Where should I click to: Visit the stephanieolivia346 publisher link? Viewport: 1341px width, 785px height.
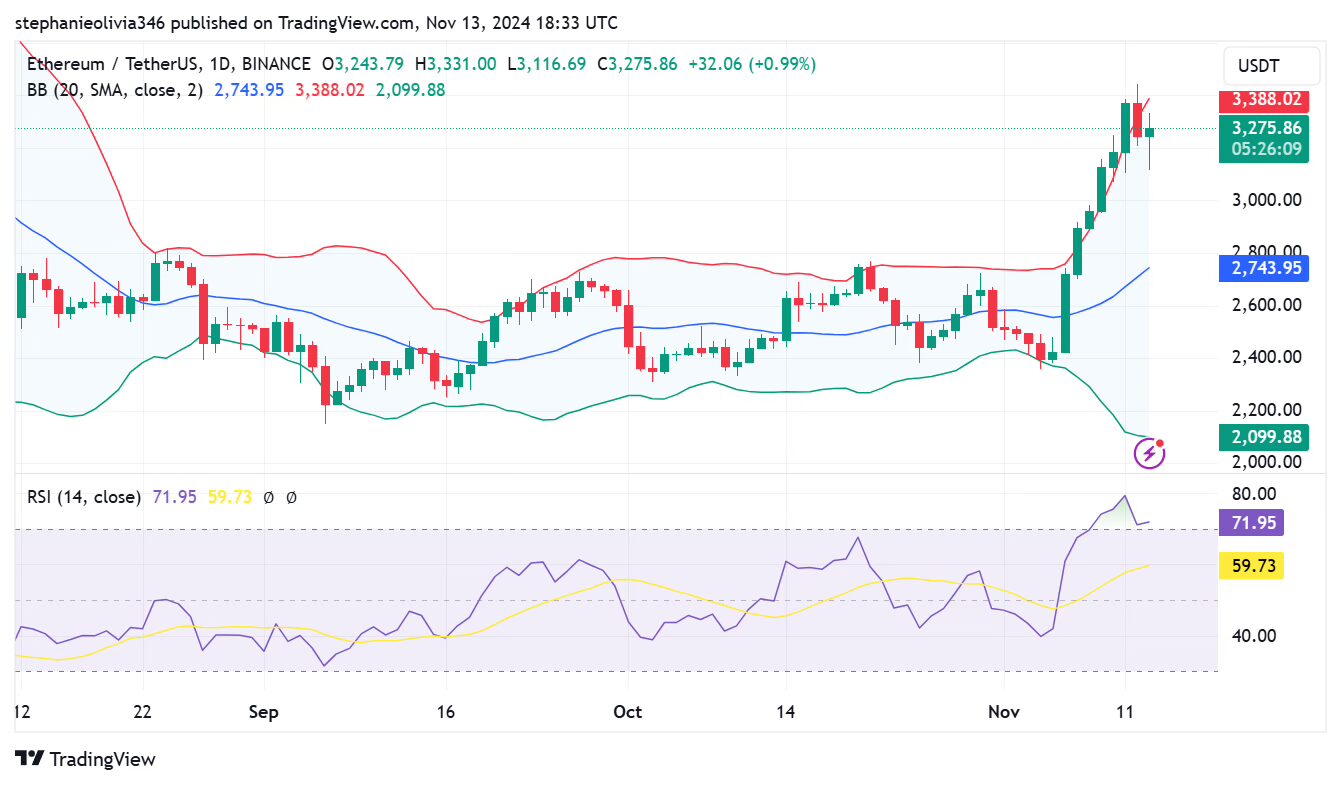click(90, 22)
